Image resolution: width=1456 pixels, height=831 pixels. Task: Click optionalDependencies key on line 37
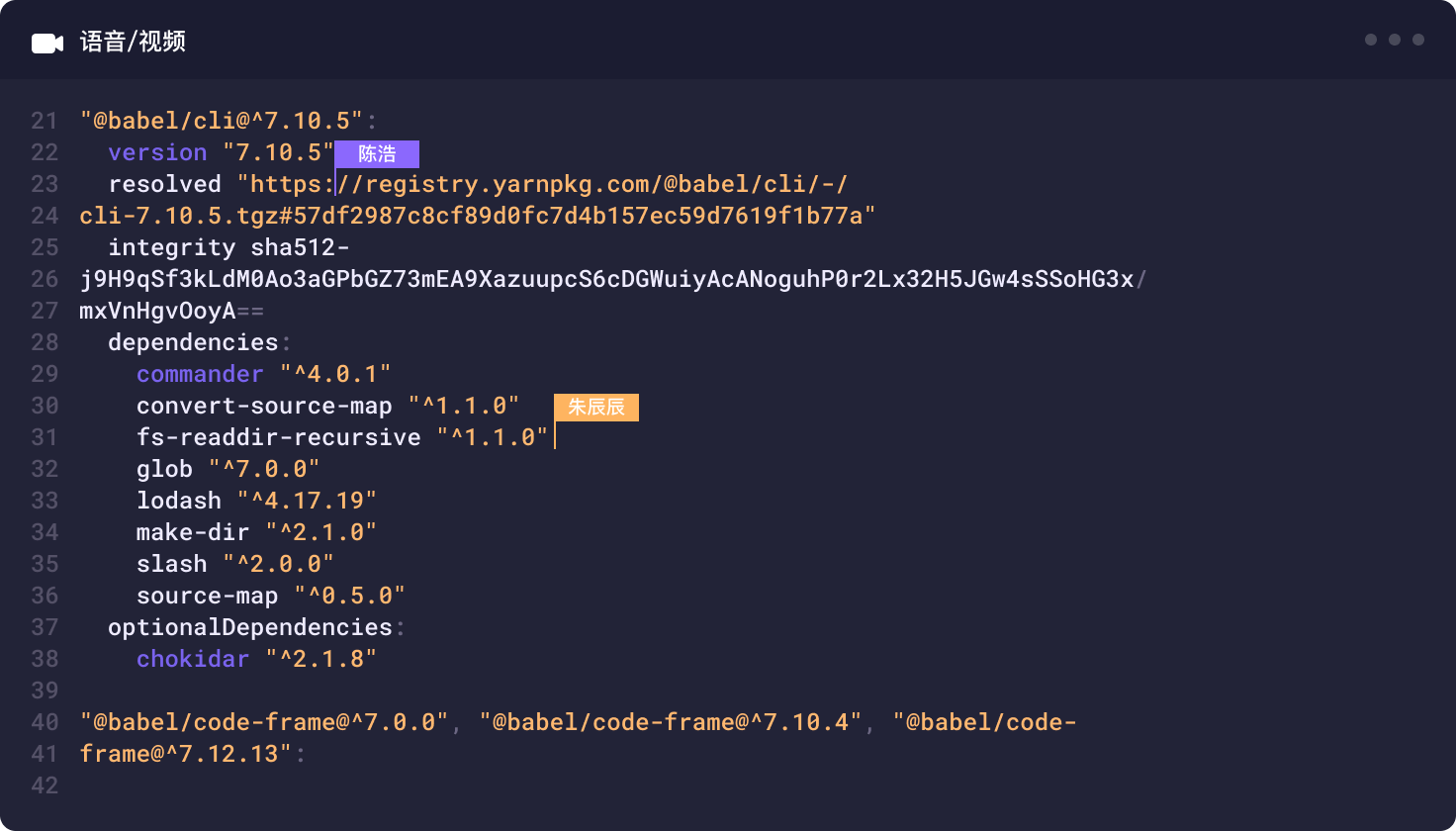pos(250,627)
